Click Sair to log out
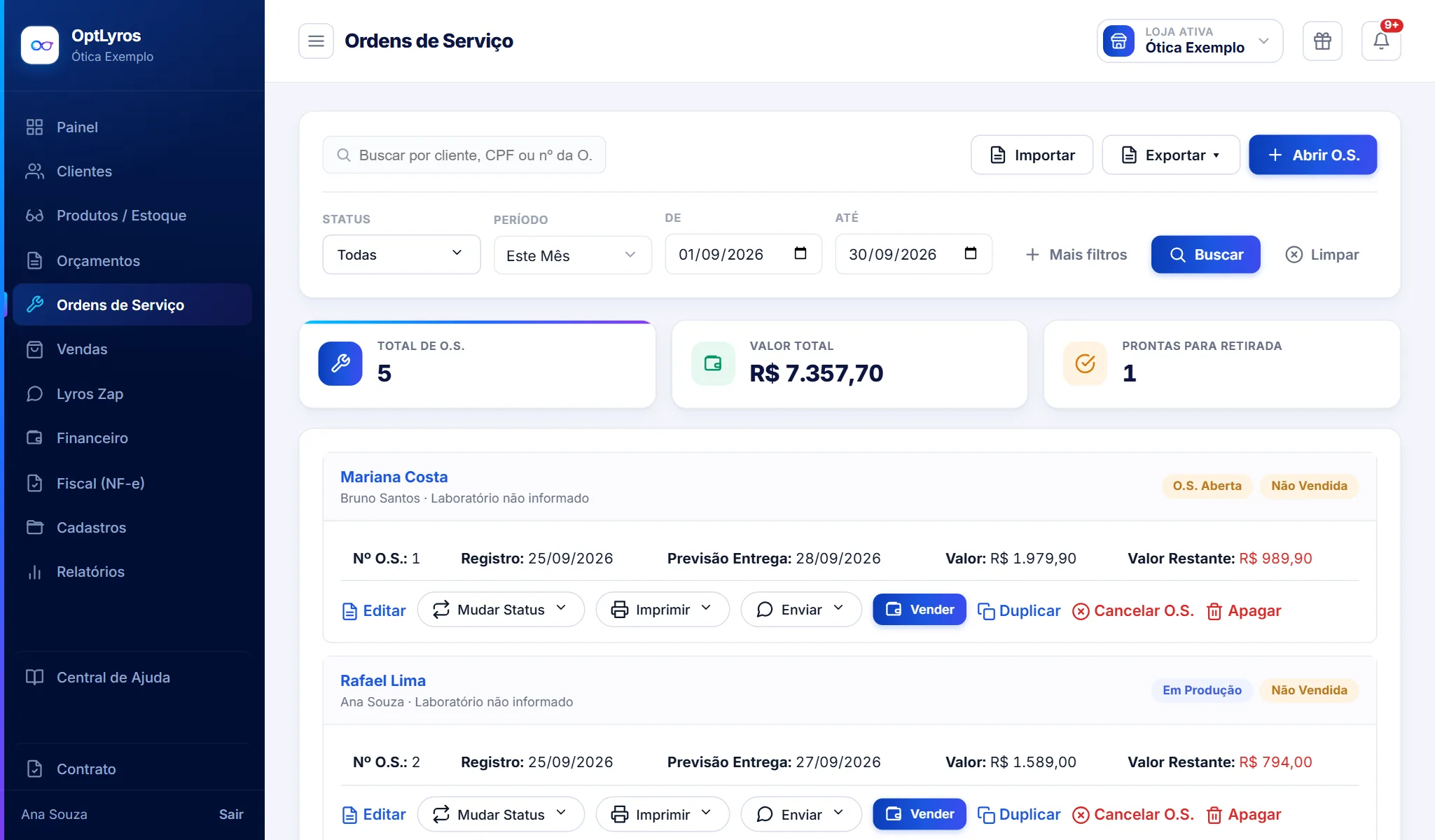The width and height of the screenshot is (1435, 840). click(231, 814)
